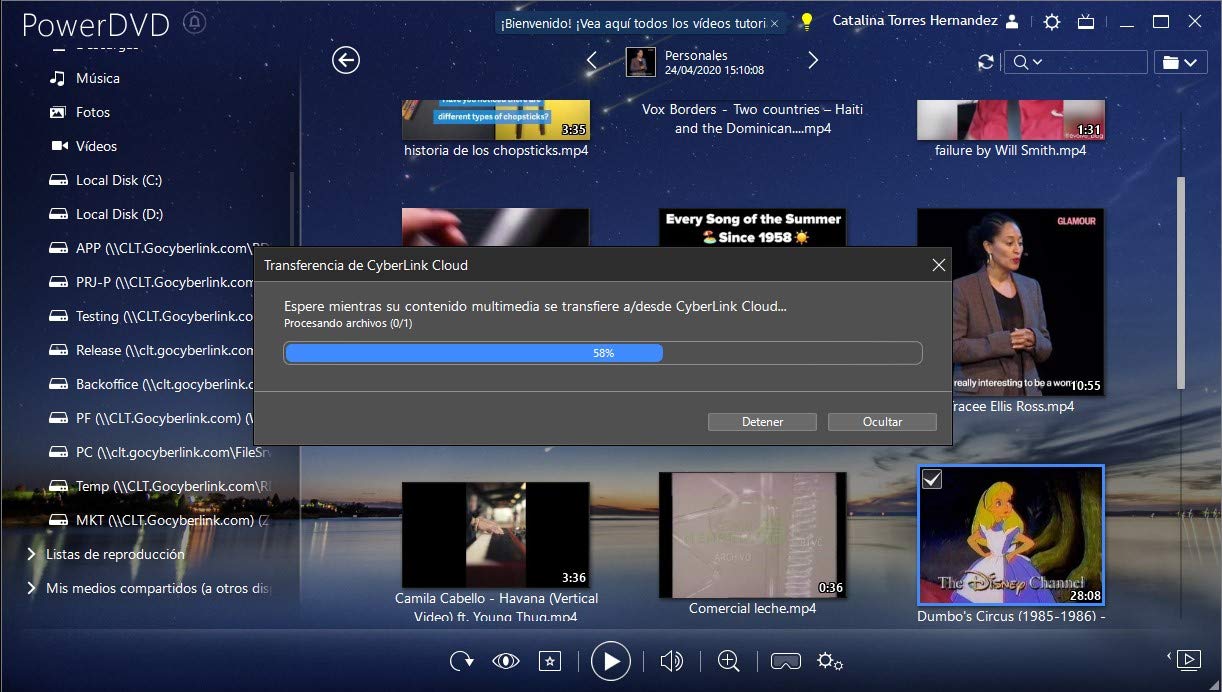Select the historia de los chopsticks thumbnail
The height and width of the screenshot is (692, 1222).
coord(496,119)
